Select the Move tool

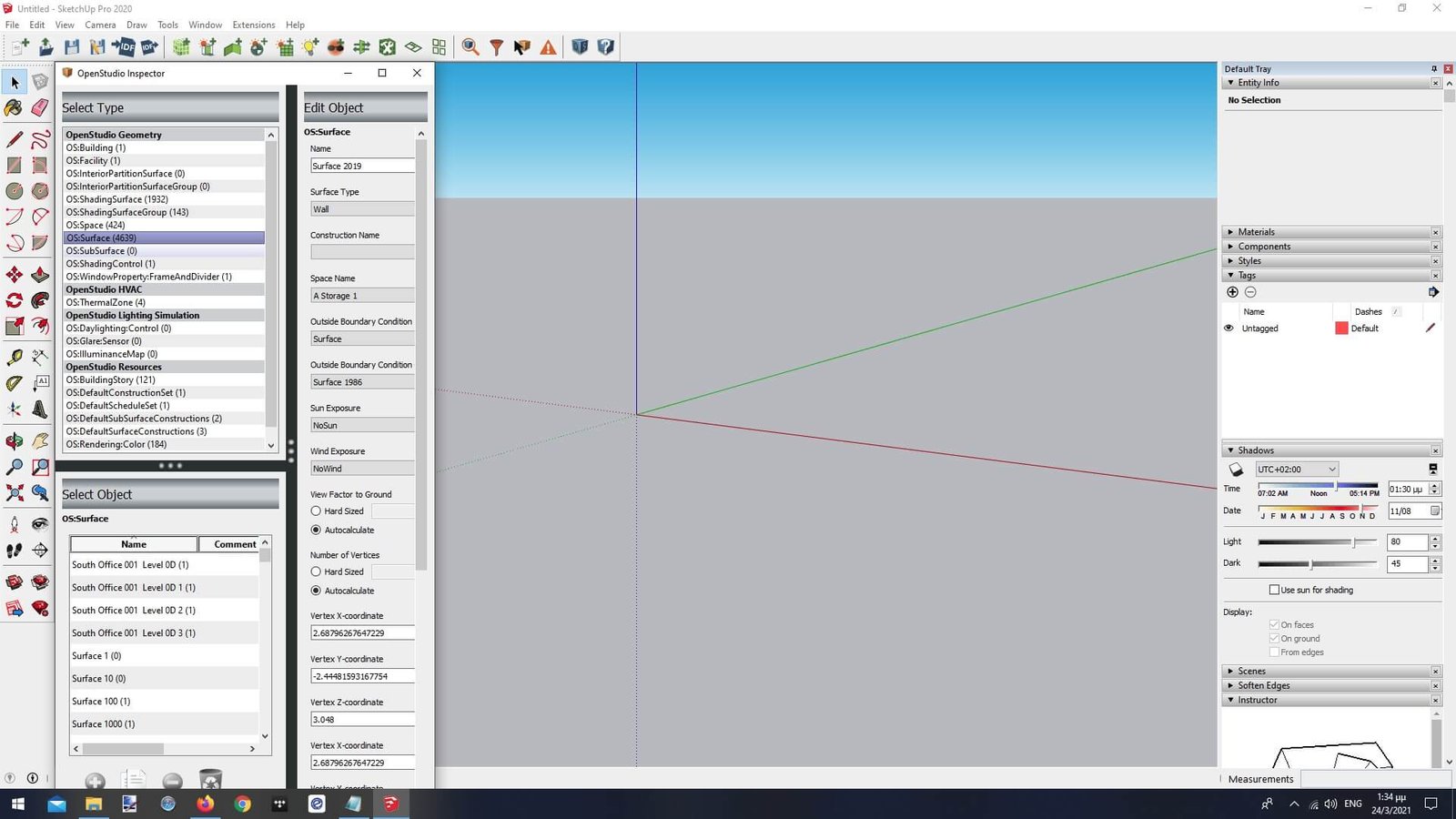(x=15, y=274)
